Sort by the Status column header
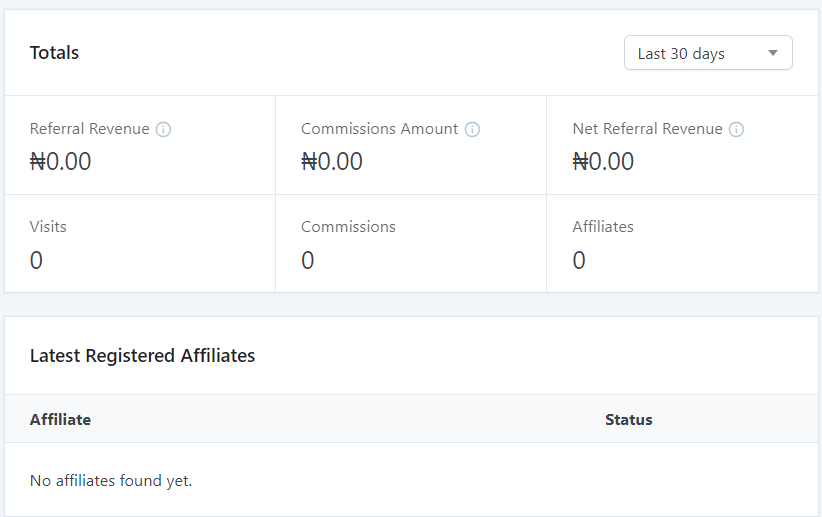 pyautogui.click(x=628, y=420)
